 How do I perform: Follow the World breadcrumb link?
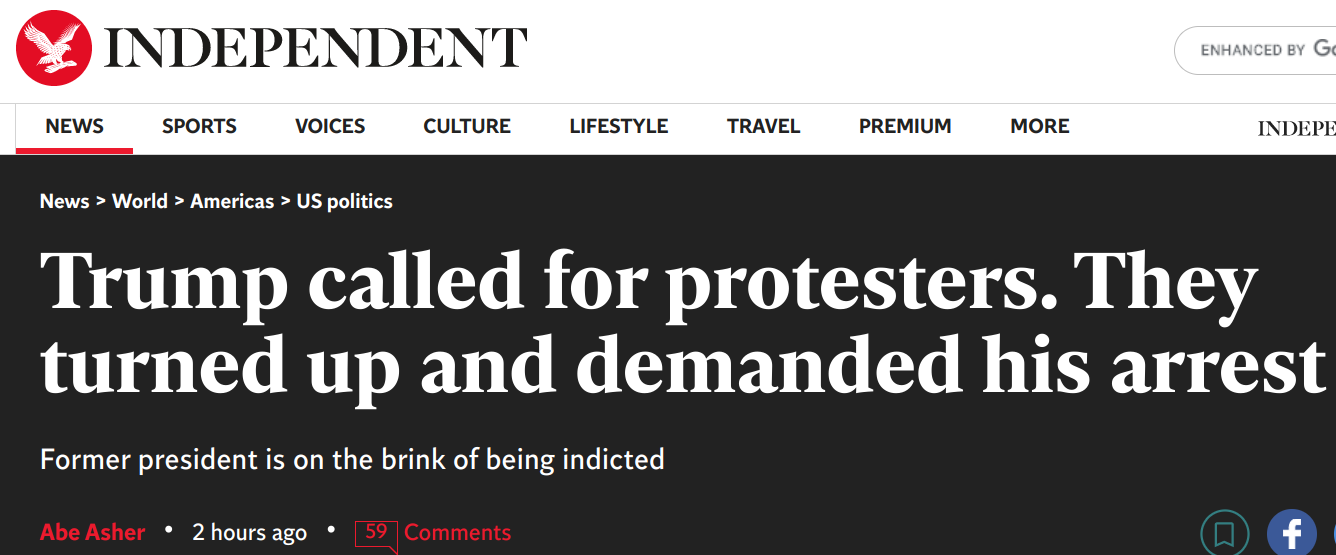(140, 201)
